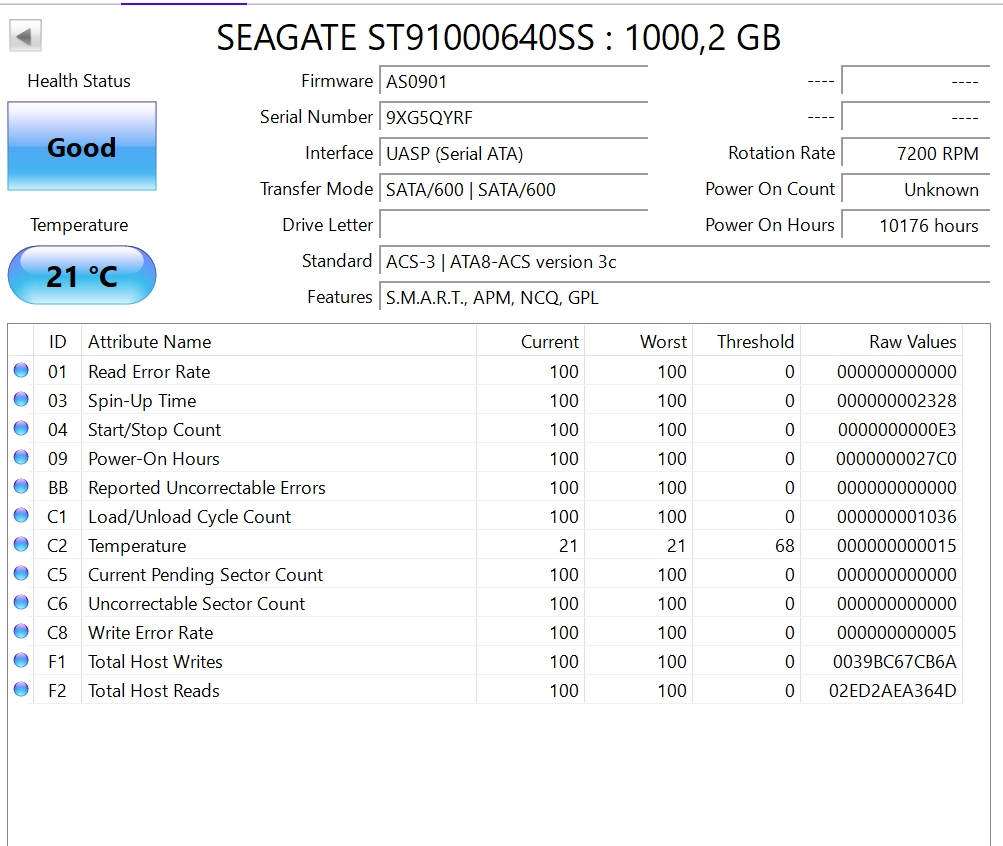Click ID cell BB
The height and width of the screenshot is (846, 1003).
point(58,488)
